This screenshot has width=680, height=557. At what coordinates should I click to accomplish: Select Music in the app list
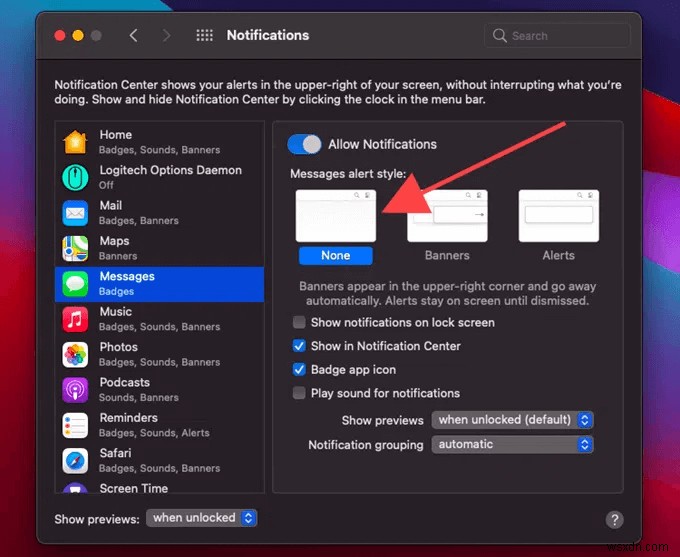pyautogui.click(x=160, y=319)
